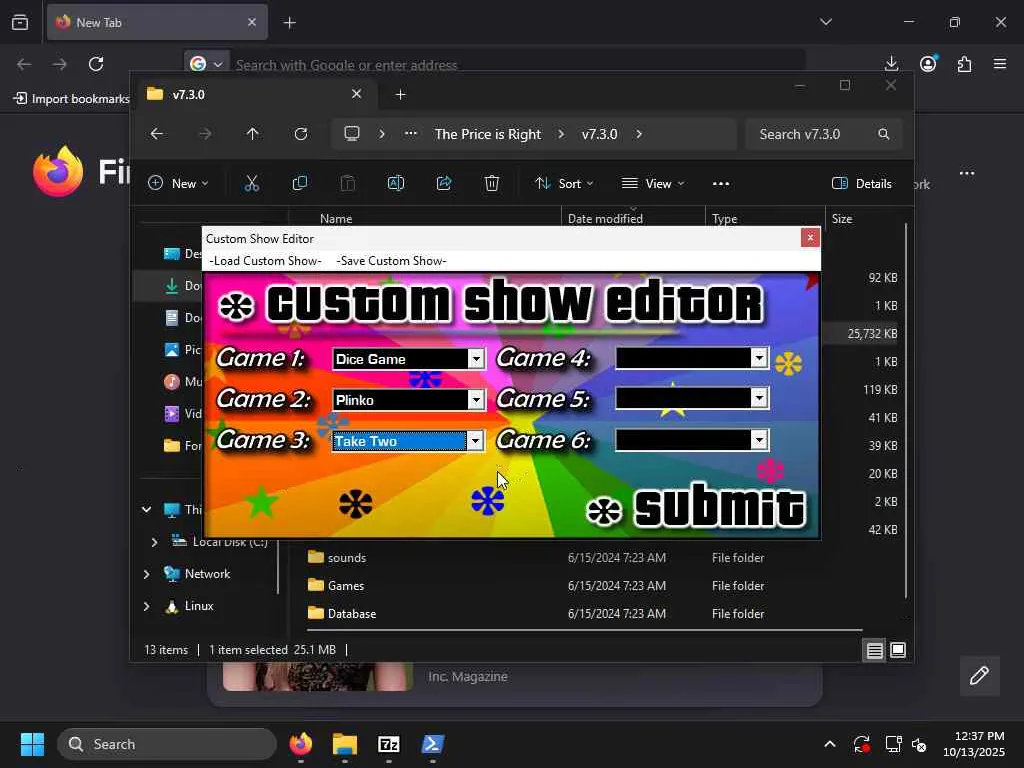
Task: Click the Submit button in Custom Show Editor
Action: 697,507
